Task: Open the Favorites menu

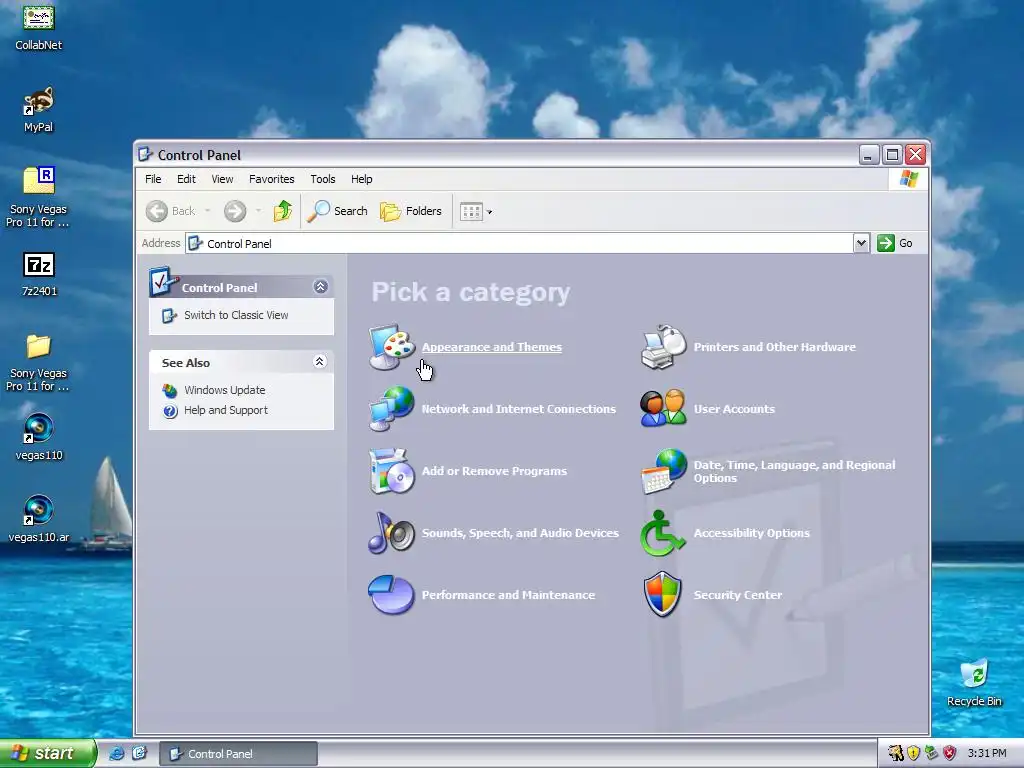Action: pos(272,179)
